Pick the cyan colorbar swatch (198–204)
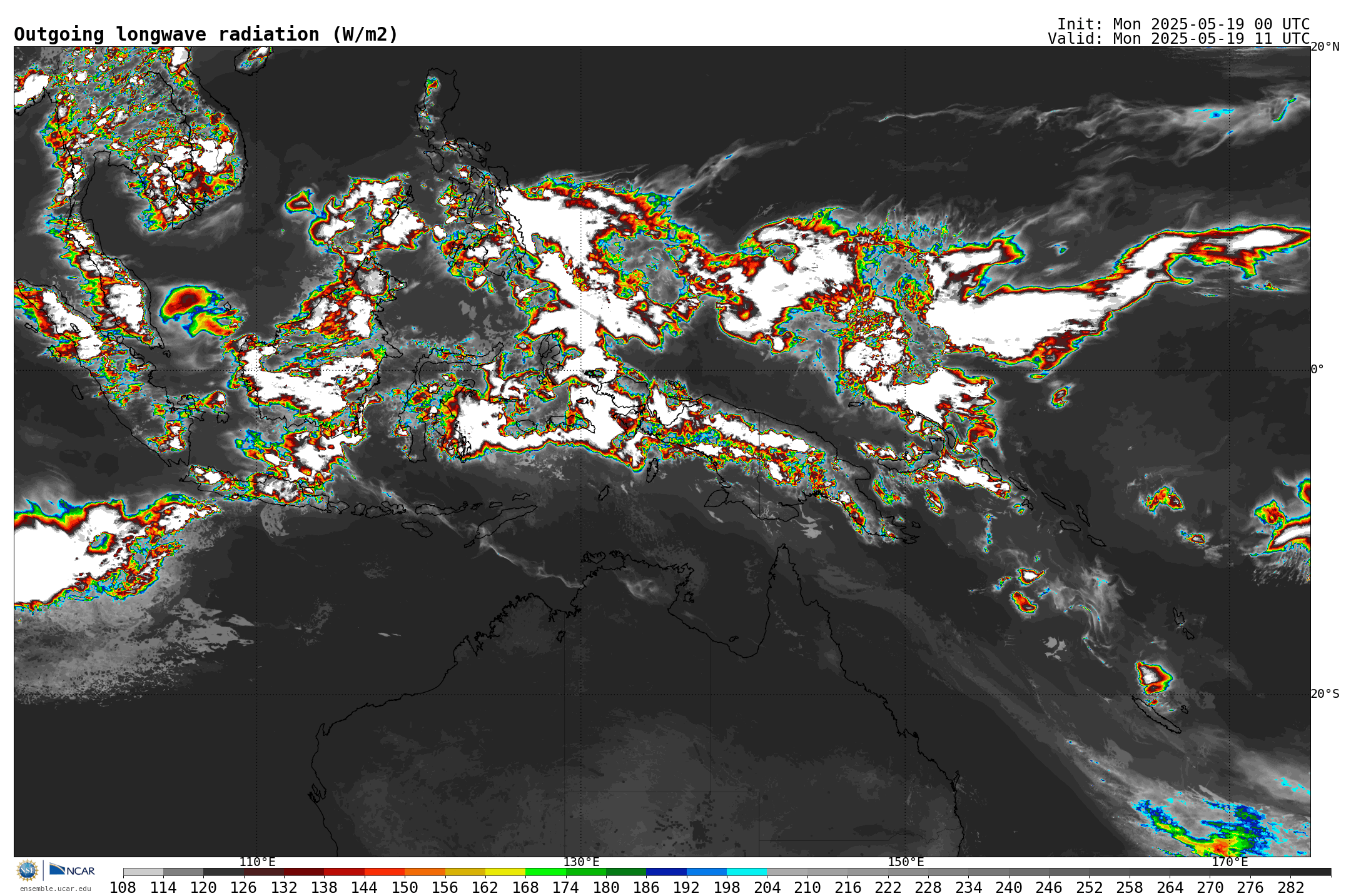The height and width of the screenshot is (896, 1351). 747,872
